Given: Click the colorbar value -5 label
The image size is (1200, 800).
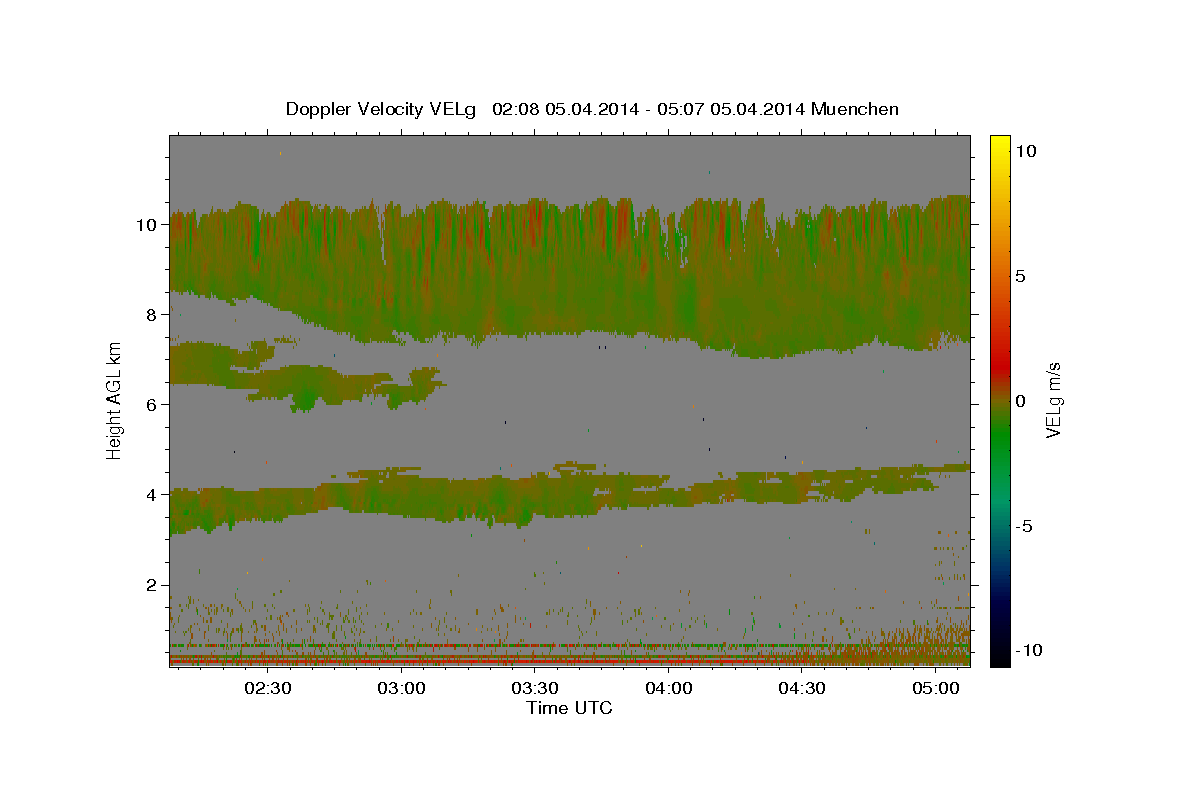Looking at the screenshot, I should coord(1025,526).
